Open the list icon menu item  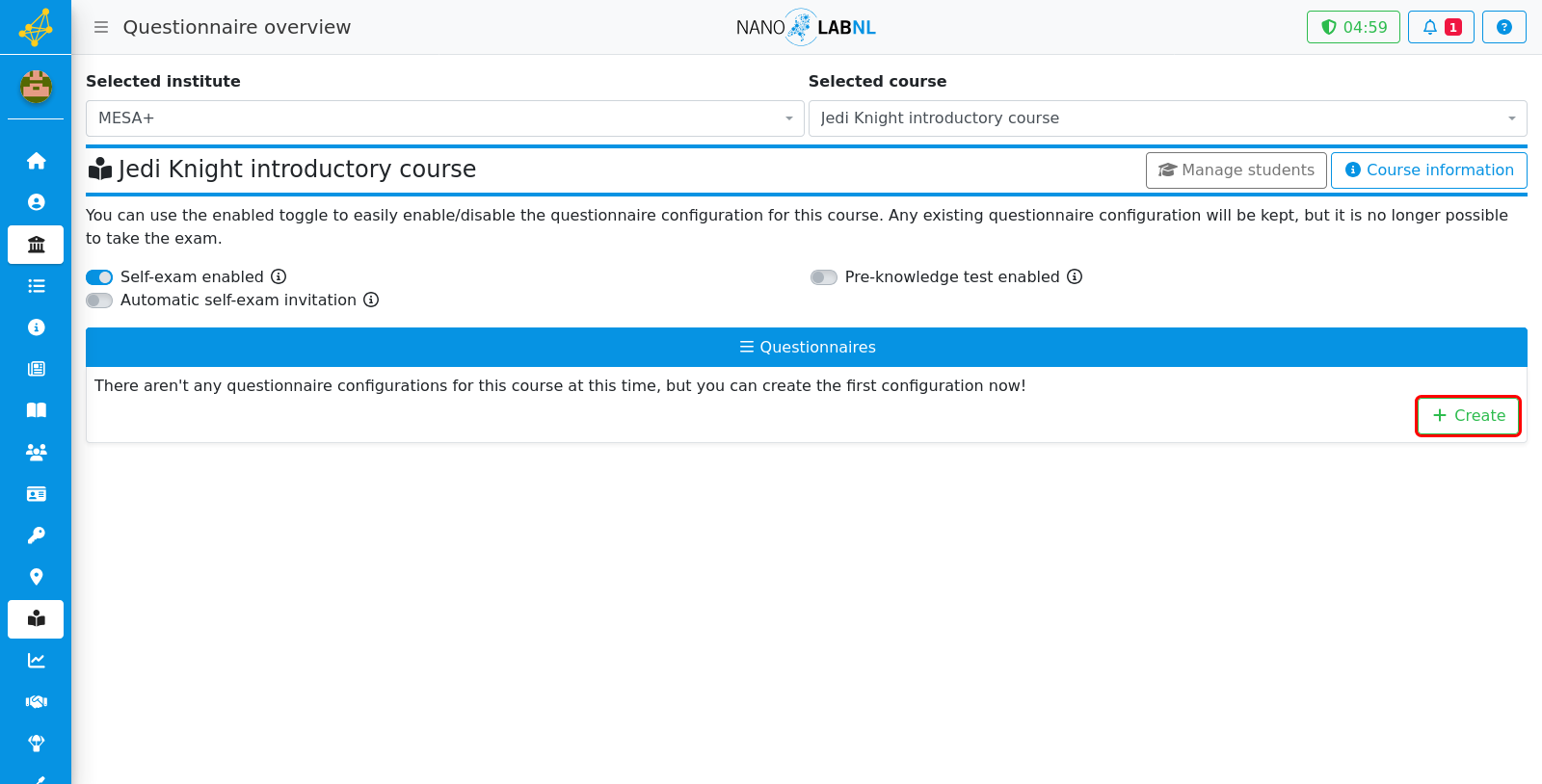click(x=36, y=286)
